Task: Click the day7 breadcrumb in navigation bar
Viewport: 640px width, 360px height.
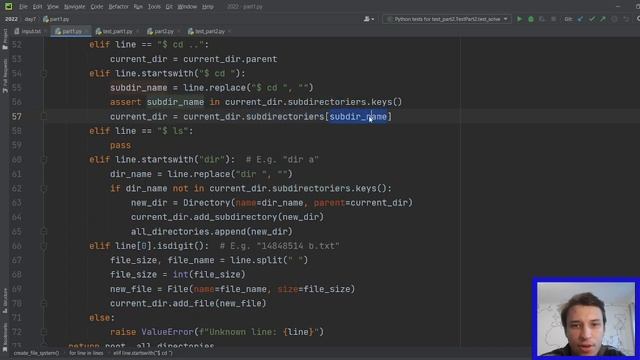Action: point(30,19)
